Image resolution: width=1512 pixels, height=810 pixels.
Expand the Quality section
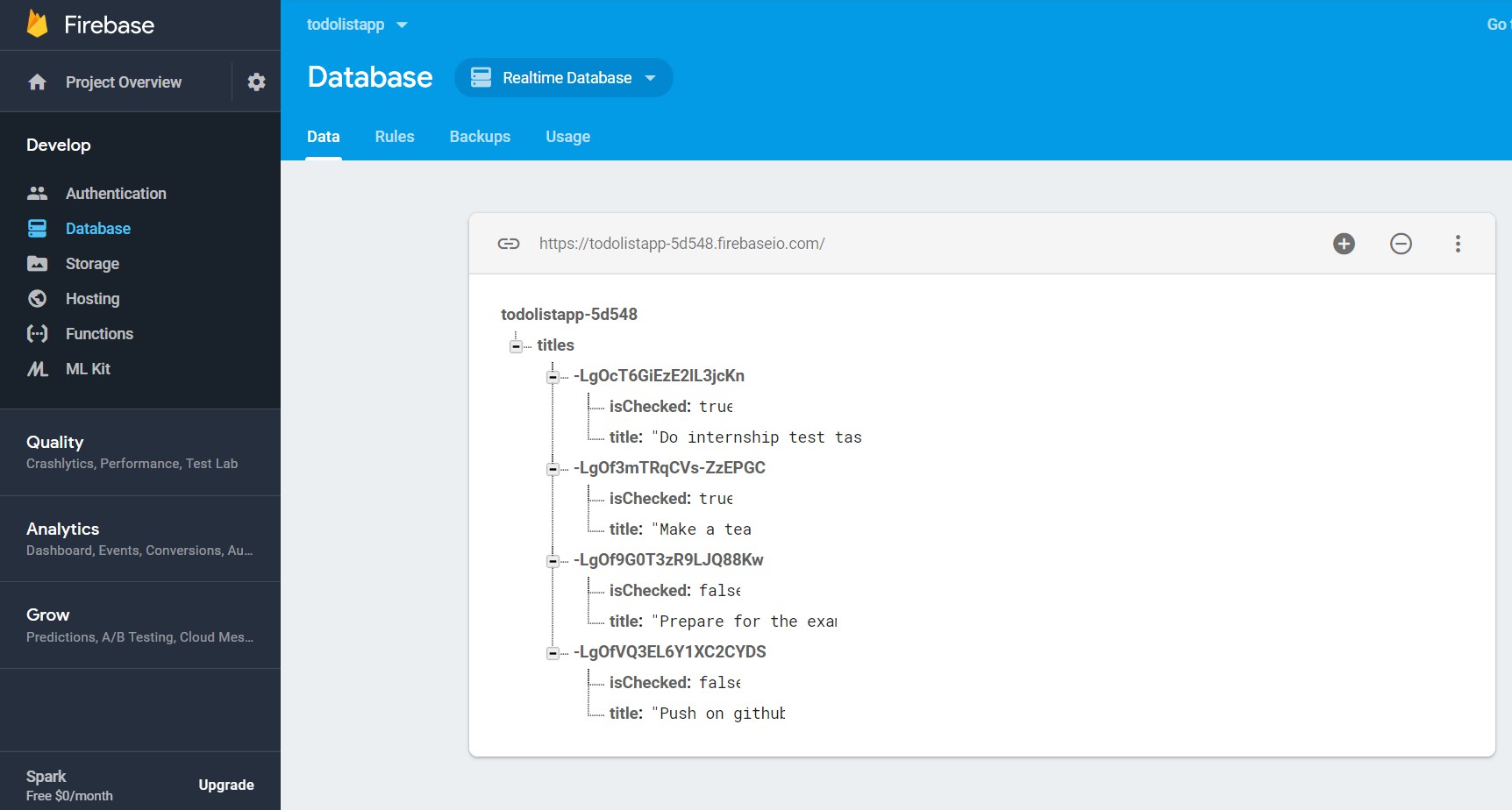(x=140, y=451)
